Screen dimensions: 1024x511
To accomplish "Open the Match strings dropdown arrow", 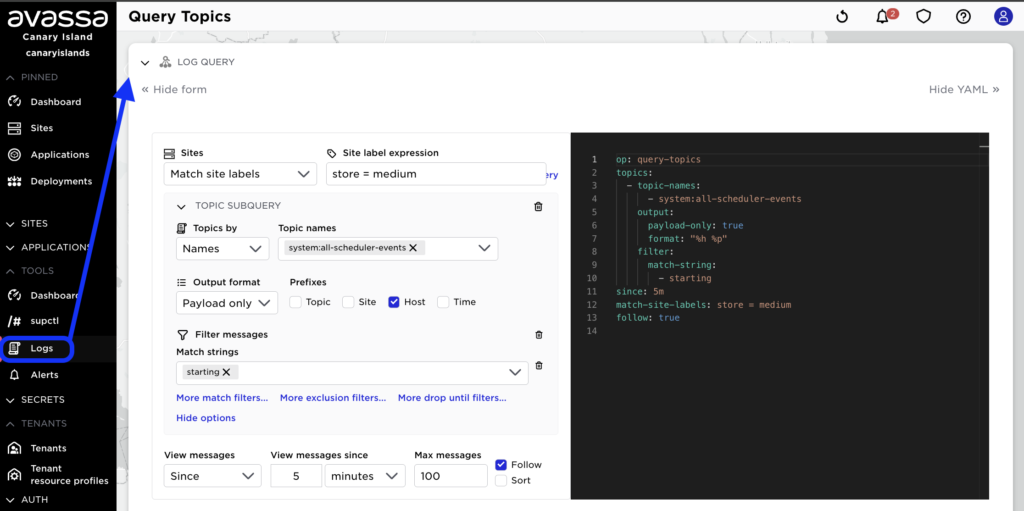I will [515, 372].
